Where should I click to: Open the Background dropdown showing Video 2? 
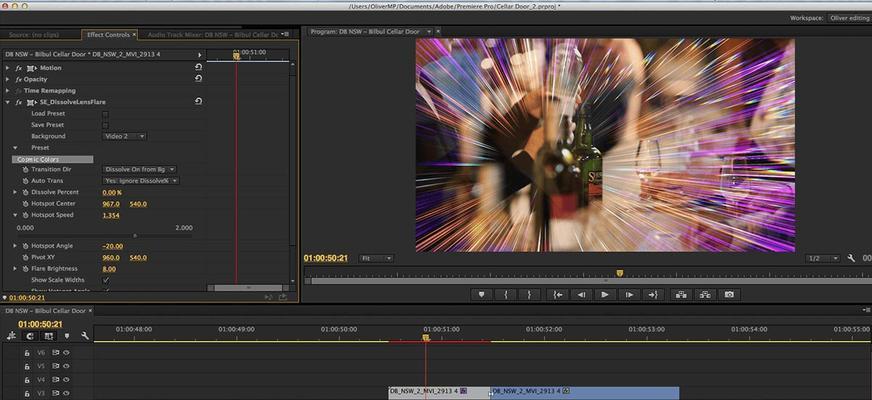click(125, 136)
